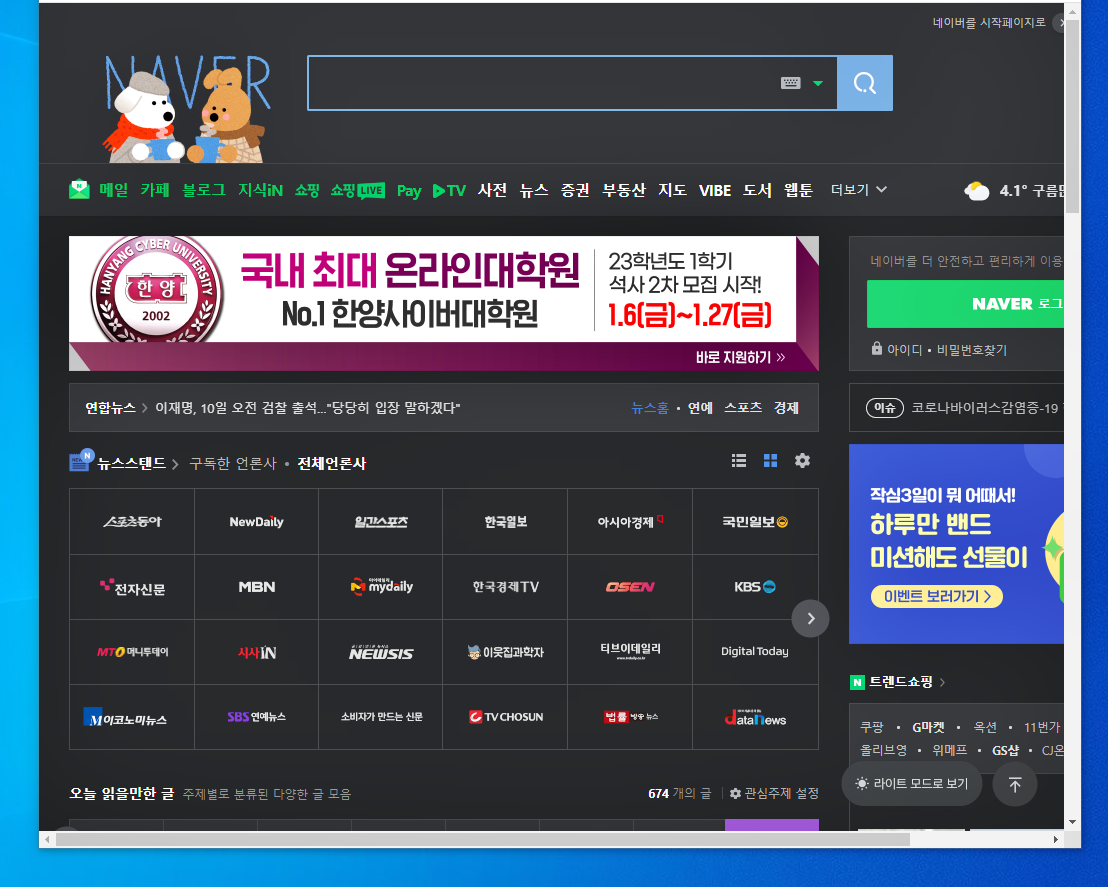Image resolution: width=1108 pixels, height=887 pixels.
Task: Open the MBN press logo
Action: [257, 587]
